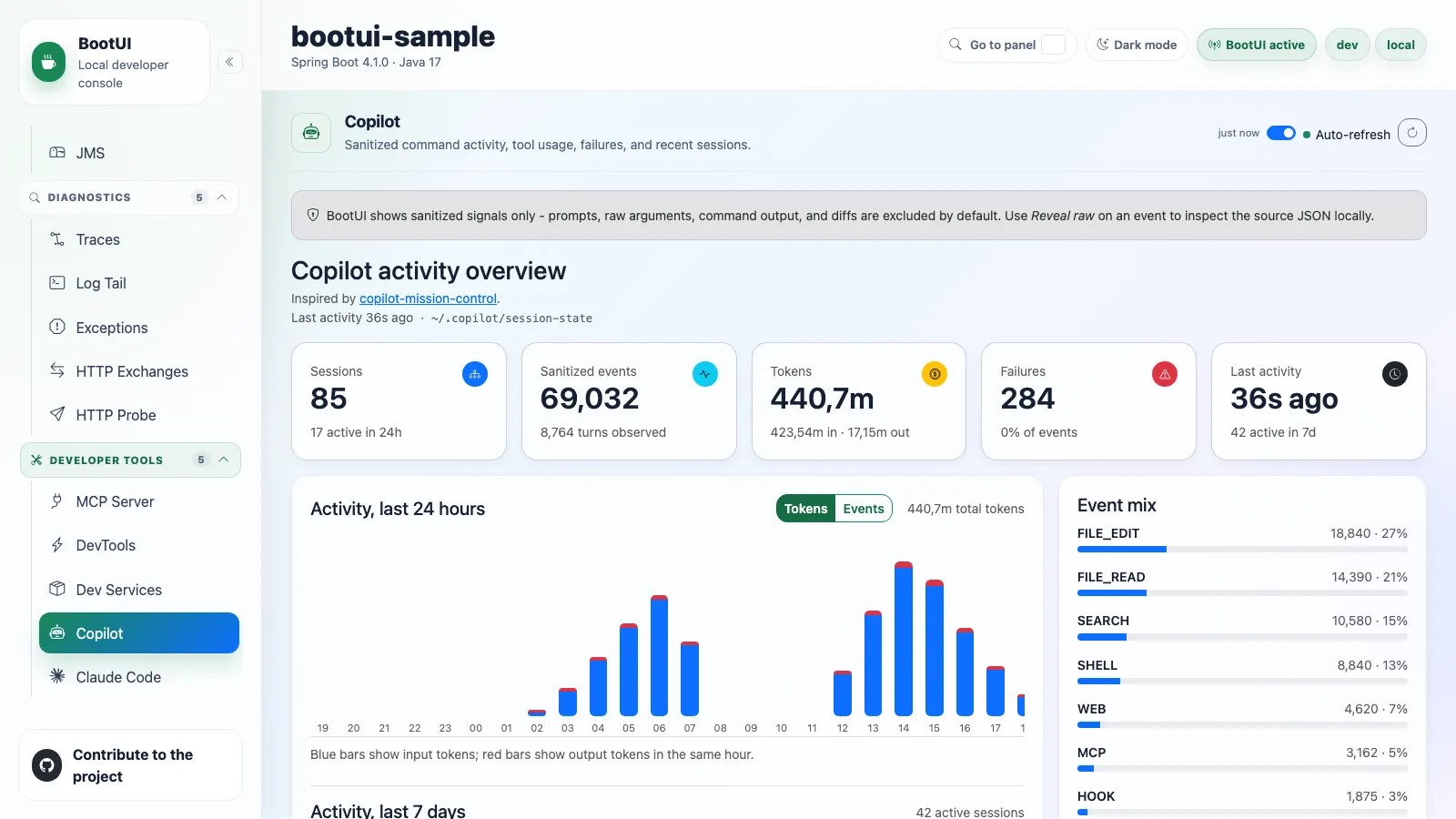Click the refresh icon beside Auto-refresh
The image size is (1456, 819).
1412,133
